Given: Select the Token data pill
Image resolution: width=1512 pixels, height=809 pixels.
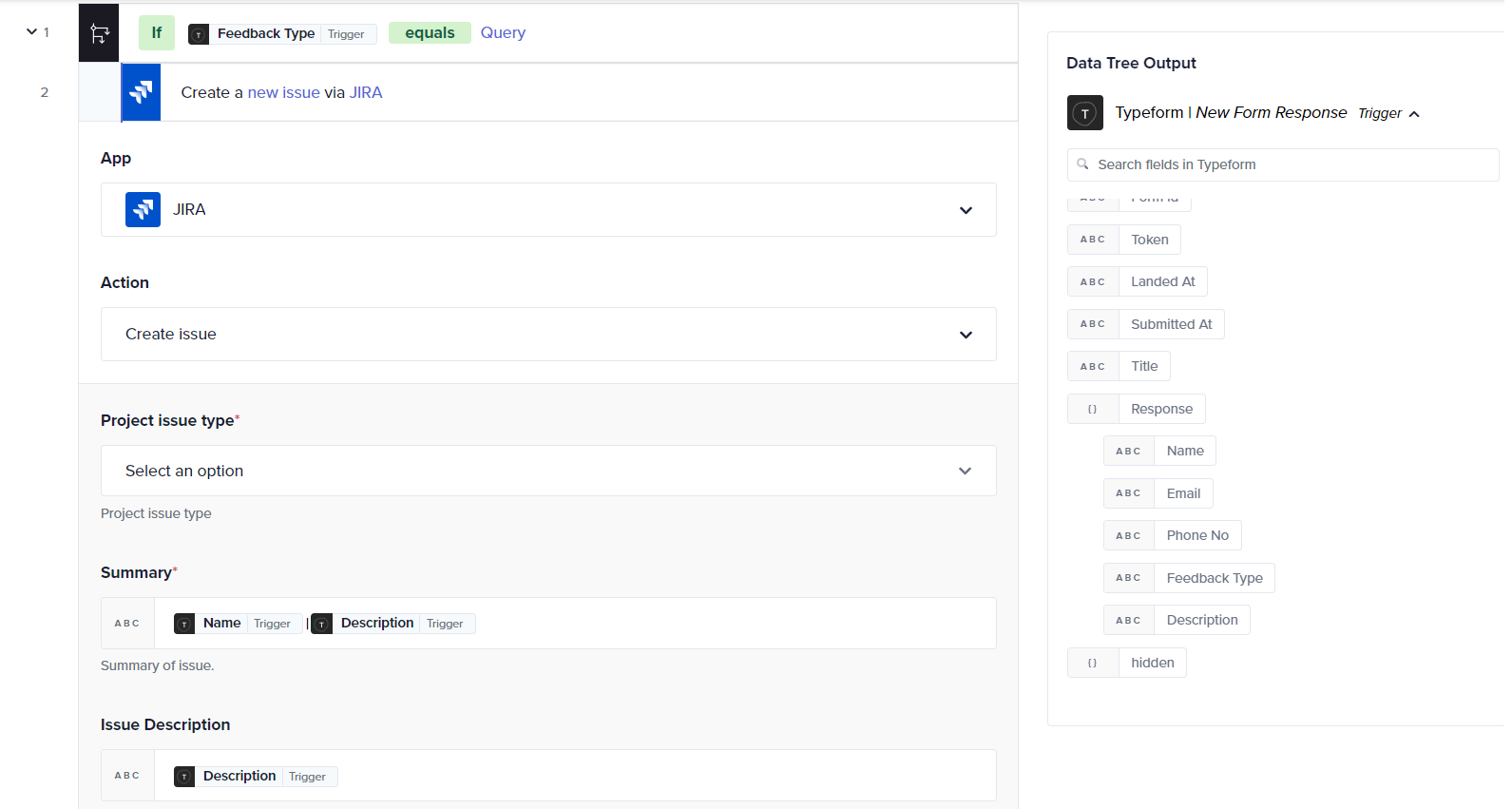Looking at the screenshot, I should [1124, 240].
